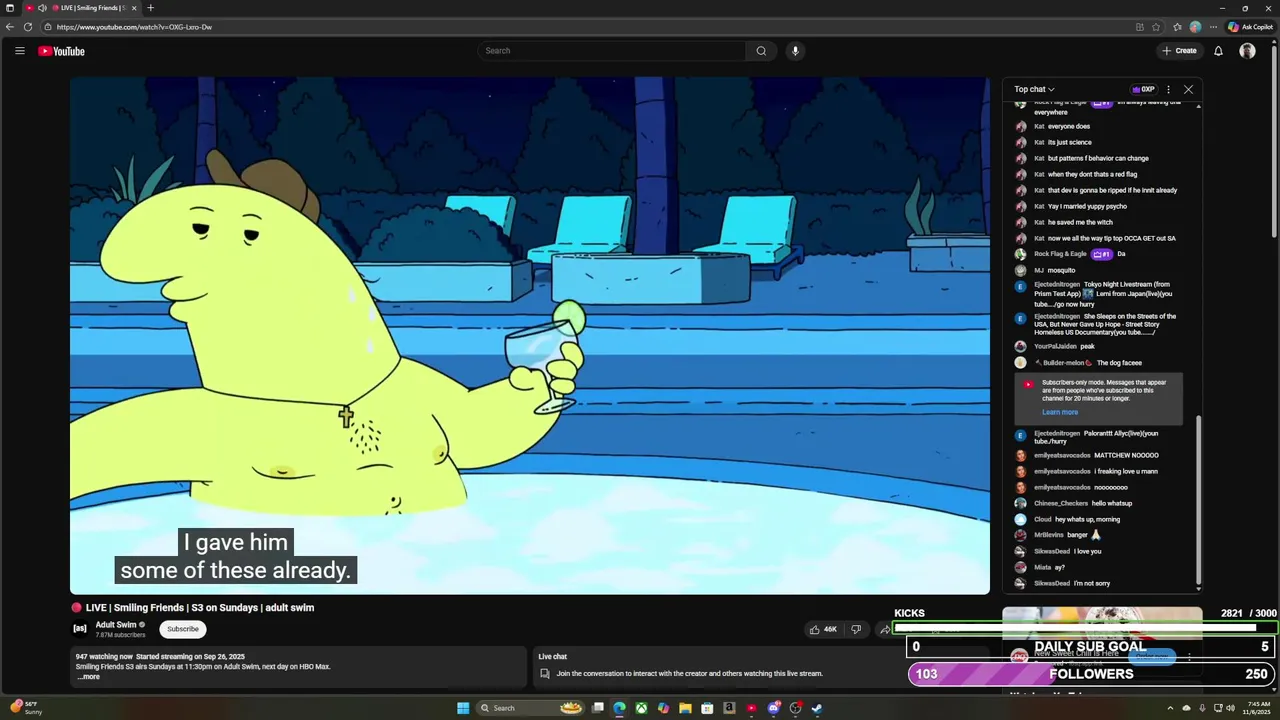Screen dimensions: 1280x720
Task: Open a new browser tab
Action: tap(150, 8)
